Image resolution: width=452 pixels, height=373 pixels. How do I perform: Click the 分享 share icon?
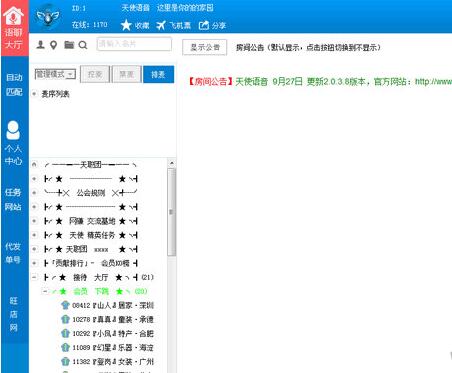tap(204, 25)
